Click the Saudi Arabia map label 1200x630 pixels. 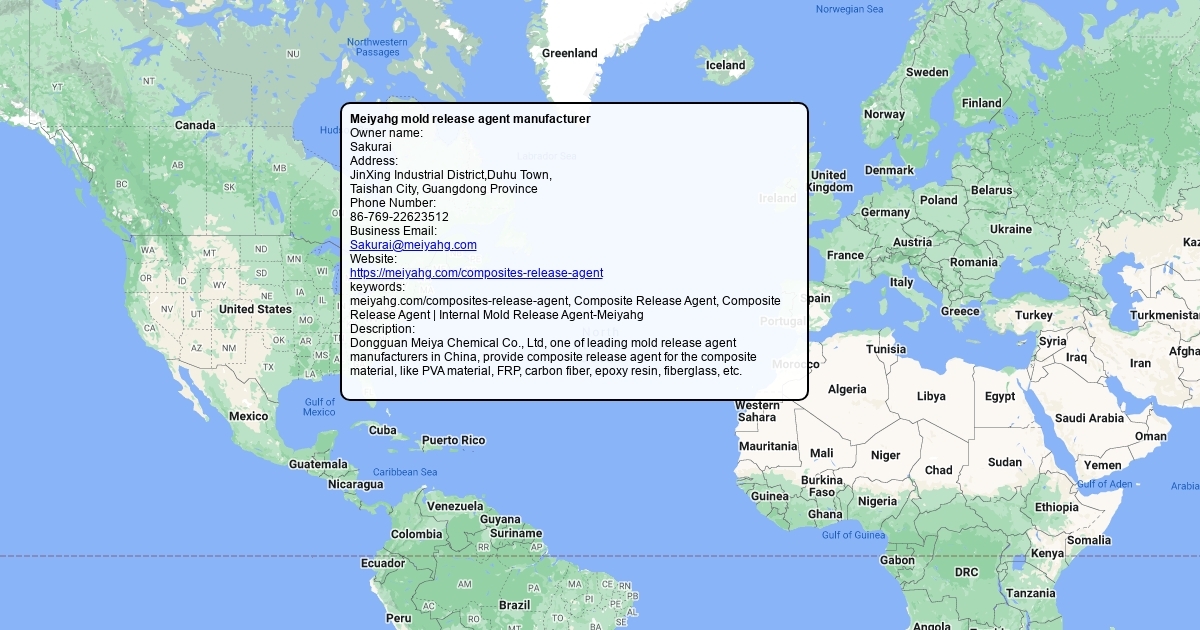[1090, 418]
